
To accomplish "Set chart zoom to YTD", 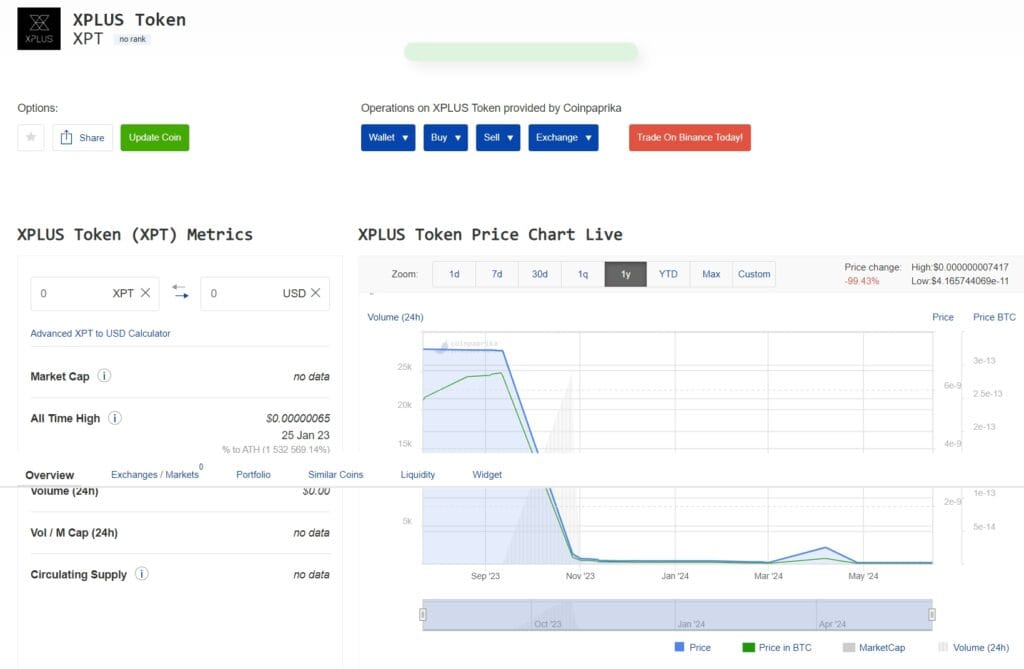I will coord(668,274).
